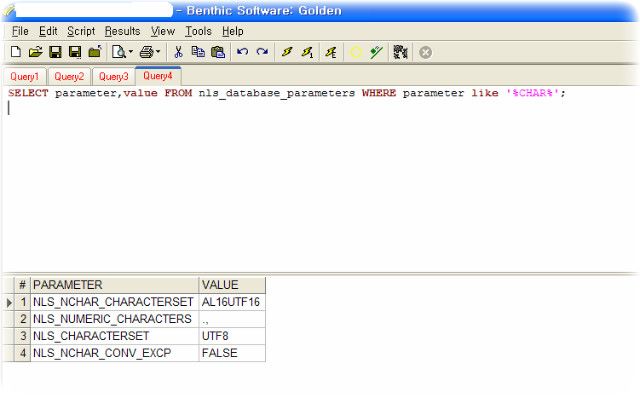Redo with the right curved arrow

(262, 52)
